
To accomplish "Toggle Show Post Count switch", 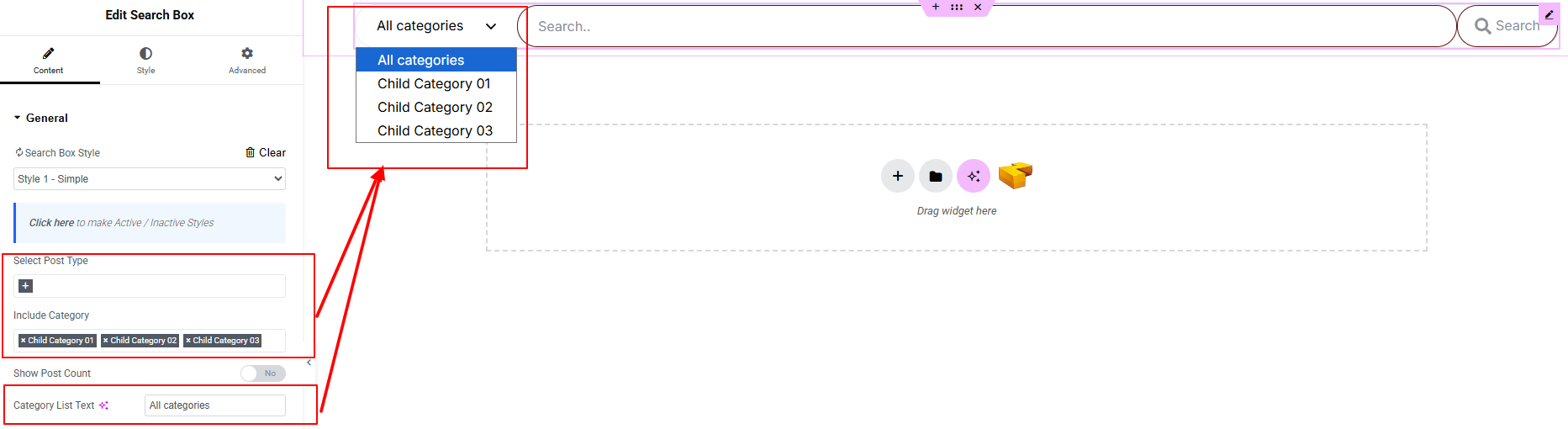I will coord(262,373).
